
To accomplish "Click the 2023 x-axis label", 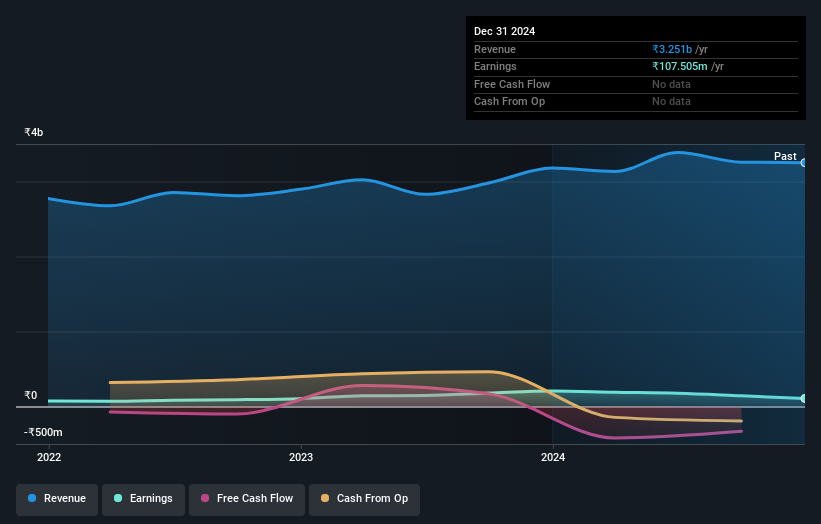I will point(301,458).
